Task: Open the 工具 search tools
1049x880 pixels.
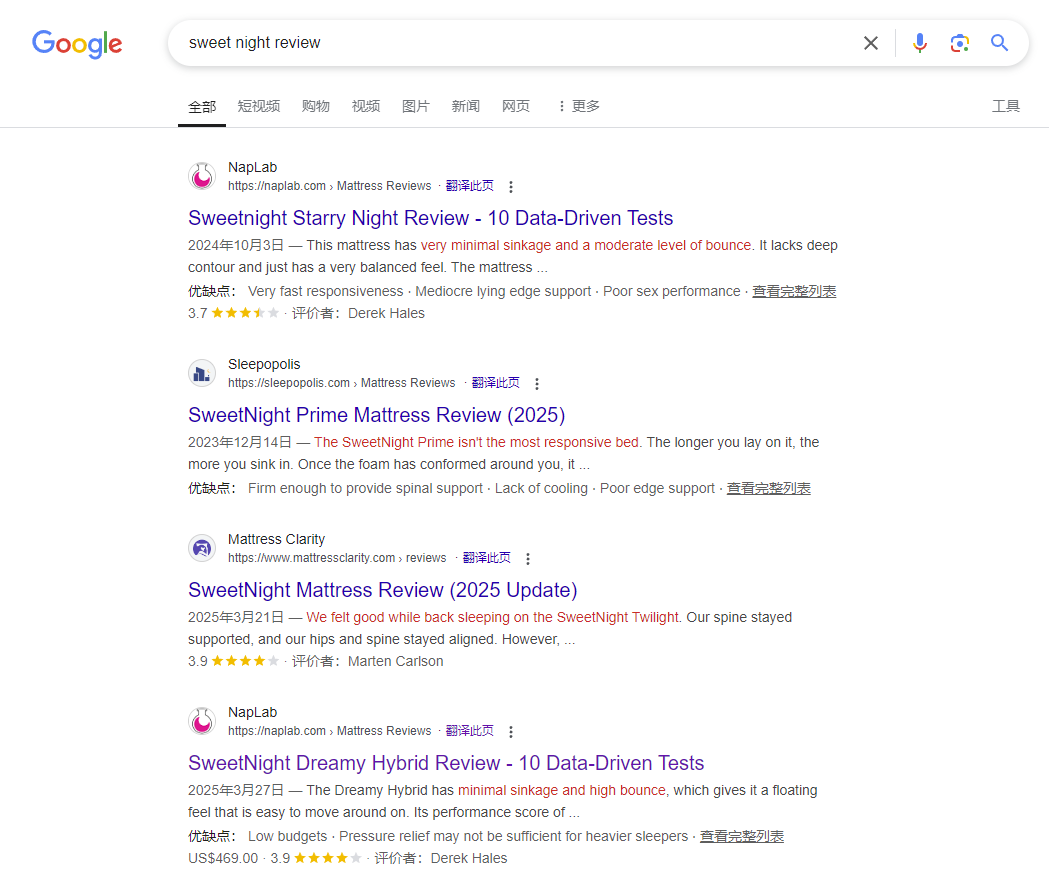Action: click(1006, 106)
